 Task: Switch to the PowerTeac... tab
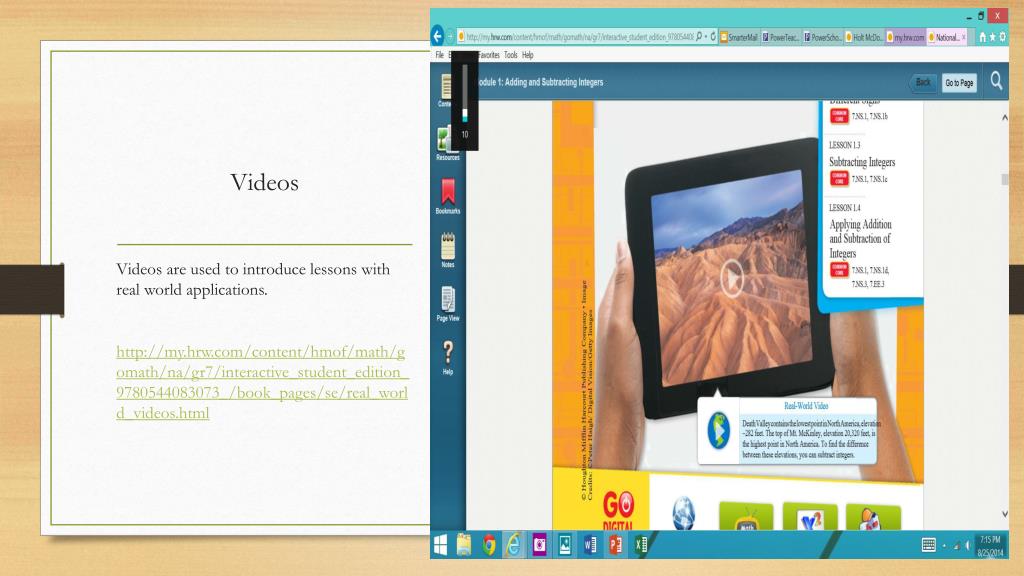[781, 38]
